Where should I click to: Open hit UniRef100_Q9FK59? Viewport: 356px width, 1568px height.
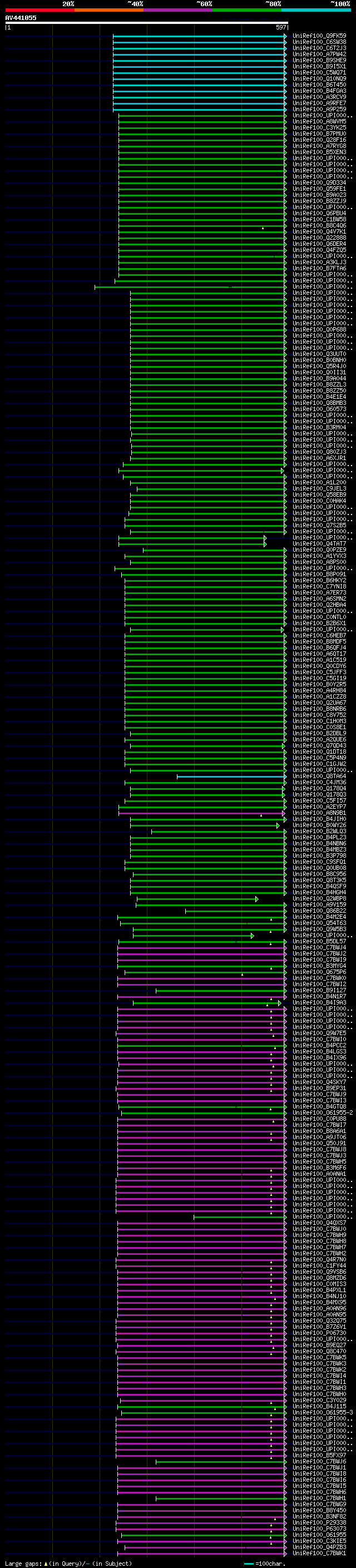point(319,36)
